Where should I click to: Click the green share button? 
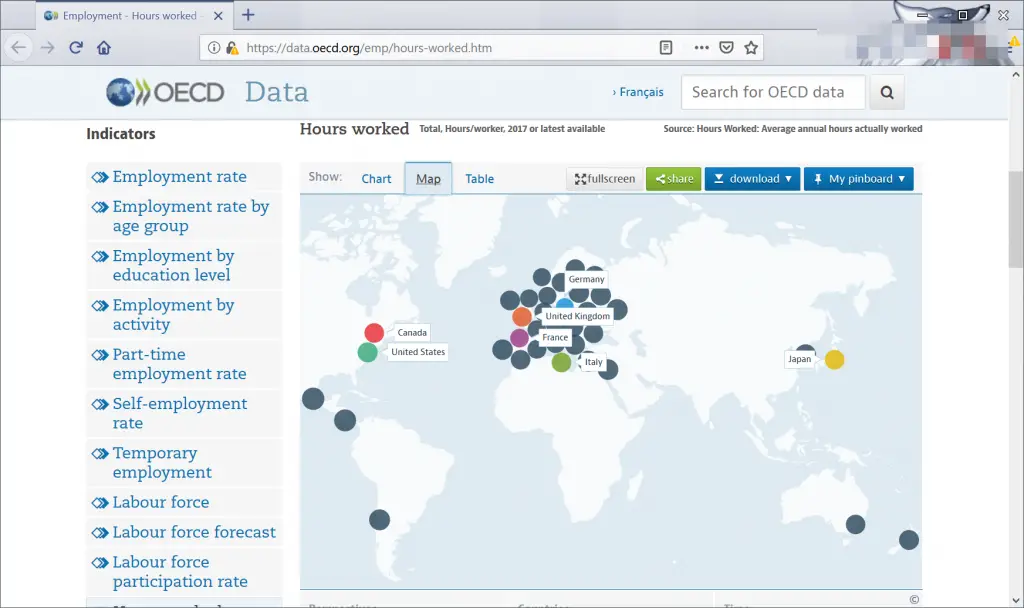click(673, 179)
